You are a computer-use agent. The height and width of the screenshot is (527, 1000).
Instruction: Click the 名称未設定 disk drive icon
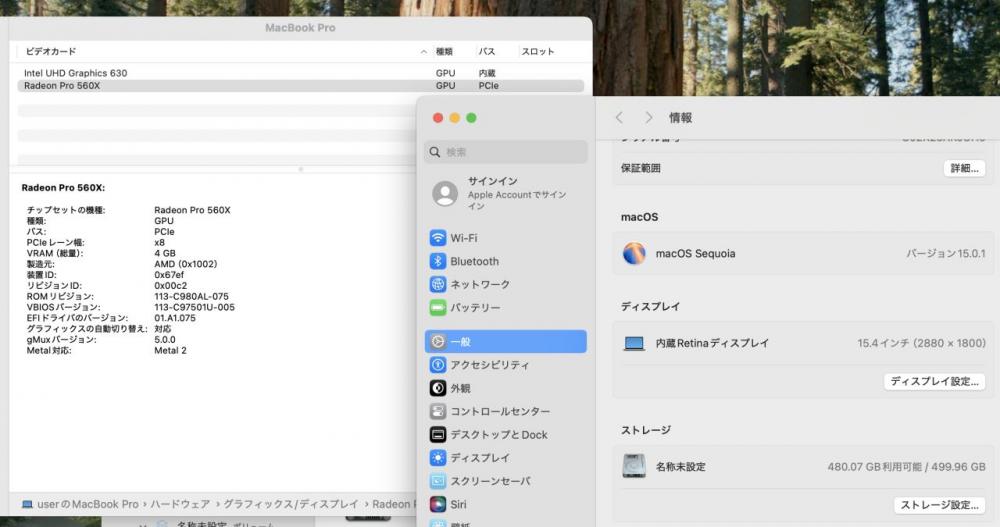point(634,466)
